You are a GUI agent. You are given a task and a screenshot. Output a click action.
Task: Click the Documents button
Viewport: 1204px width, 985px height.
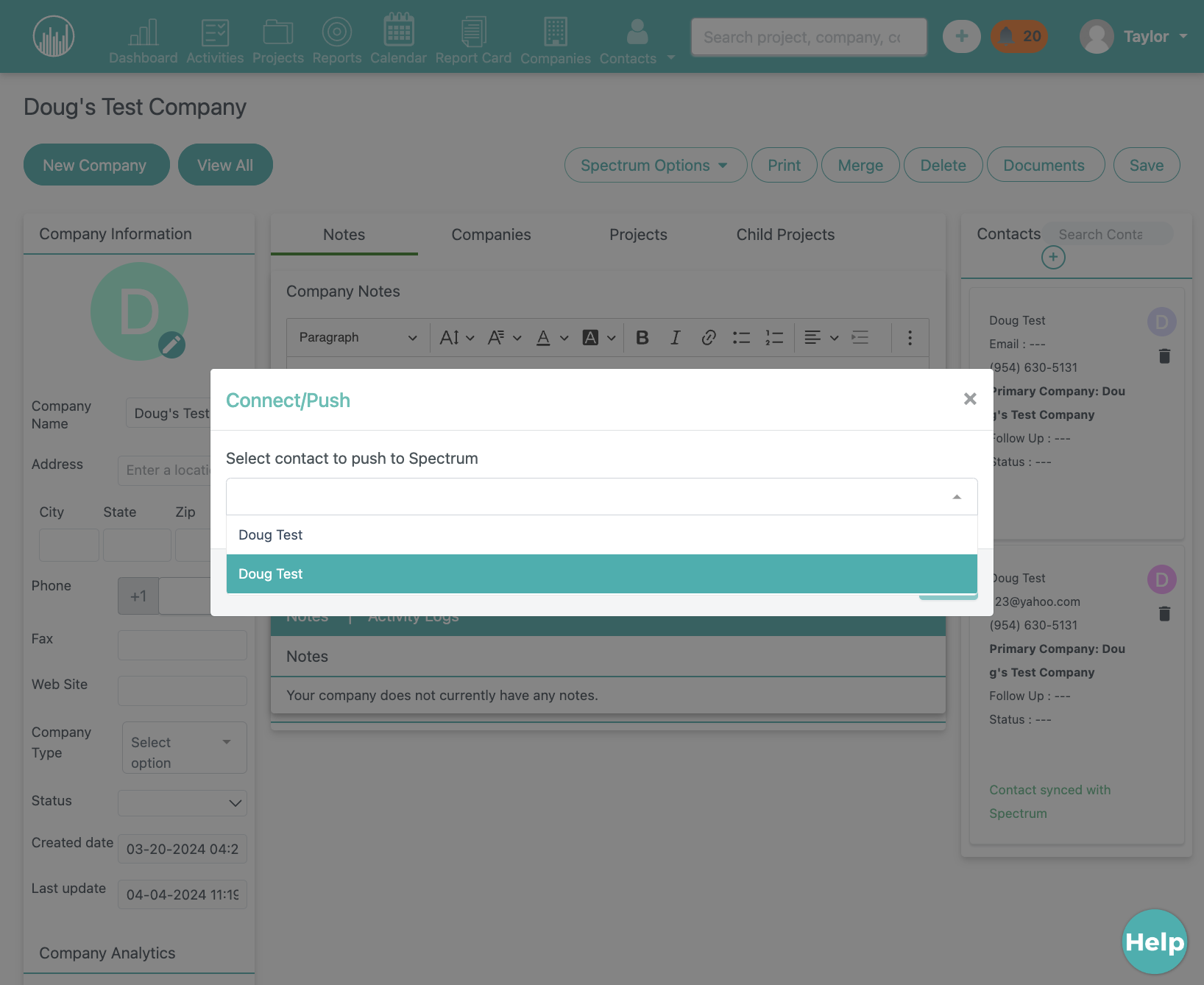click(x=1045, y=165)
